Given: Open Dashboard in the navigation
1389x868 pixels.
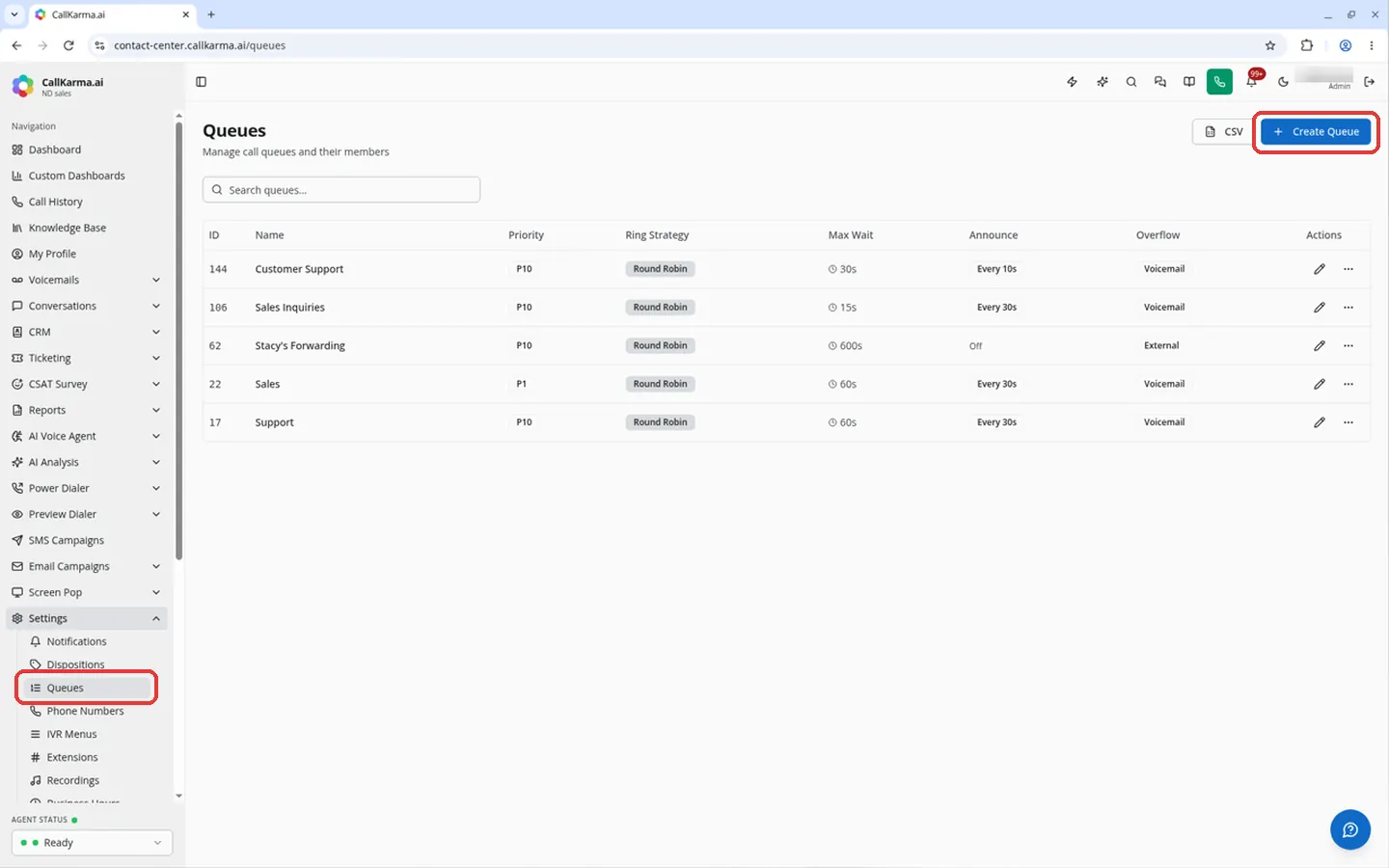Looking at the screenshot, I should tap(87, 149).
